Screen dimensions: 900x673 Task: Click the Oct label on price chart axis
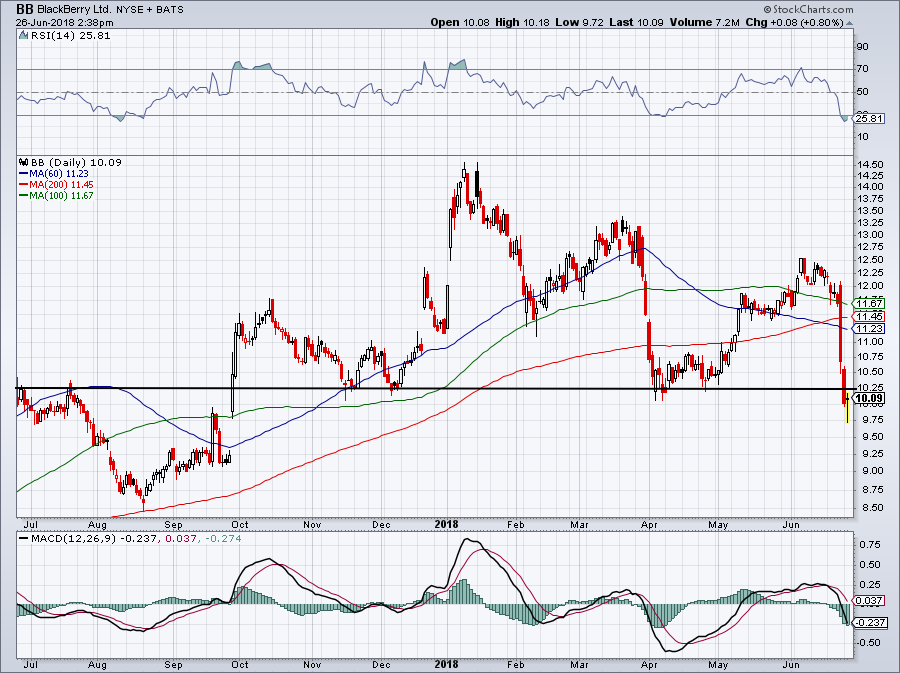point(239,524)
